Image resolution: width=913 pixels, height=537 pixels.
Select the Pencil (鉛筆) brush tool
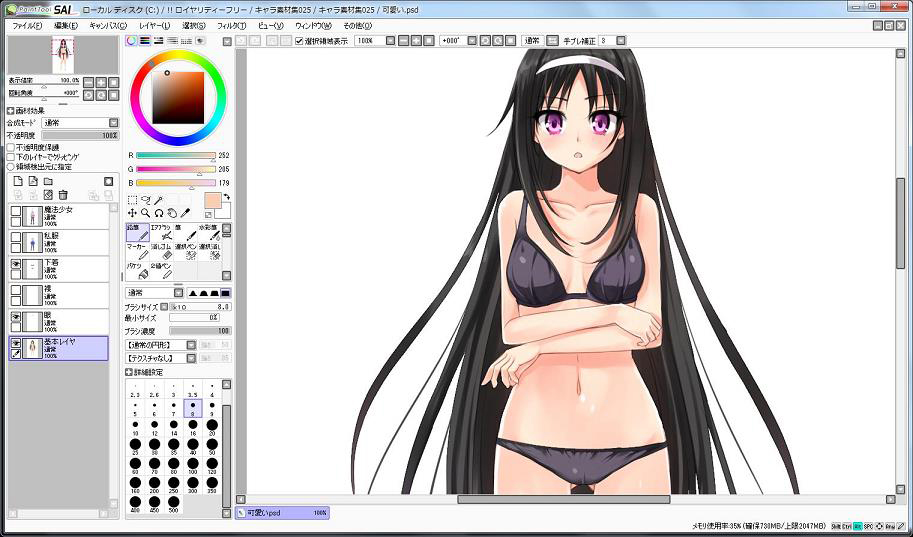pos(137,232)
